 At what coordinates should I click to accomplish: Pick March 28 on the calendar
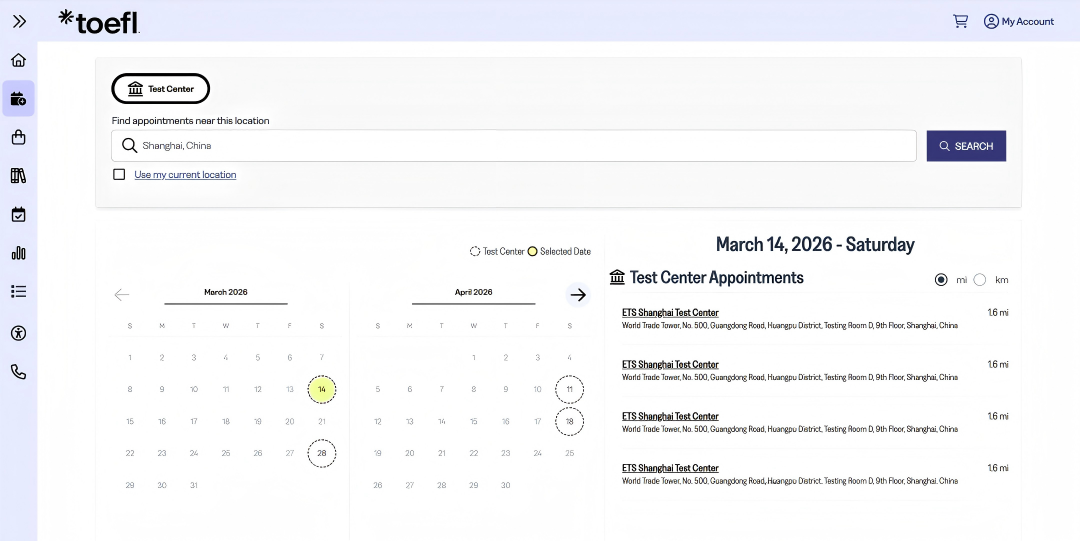pyautogui.click(x=322, y=453)
